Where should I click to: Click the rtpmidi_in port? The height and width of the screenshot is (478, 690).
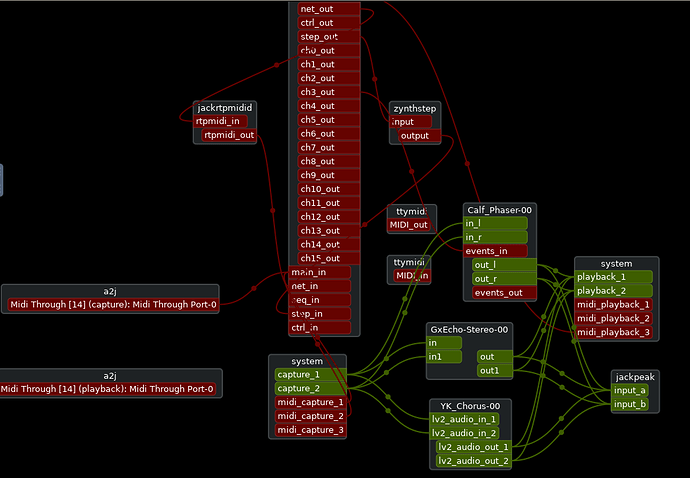tap(220, 121)
